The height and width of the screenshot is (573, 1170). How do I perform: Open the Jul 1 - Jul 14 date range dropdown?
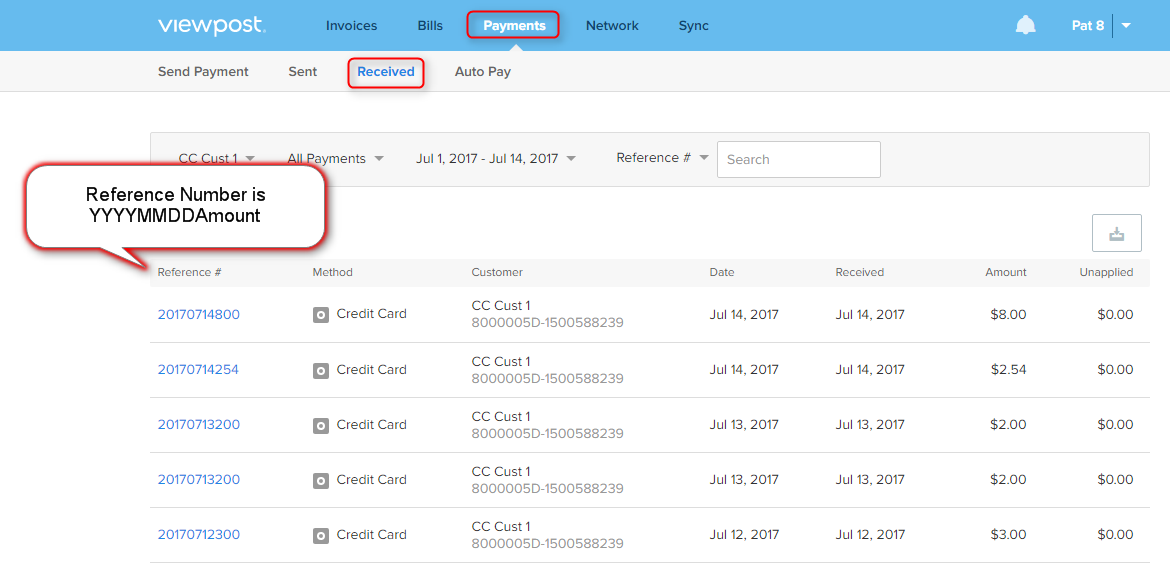point(496,159)
